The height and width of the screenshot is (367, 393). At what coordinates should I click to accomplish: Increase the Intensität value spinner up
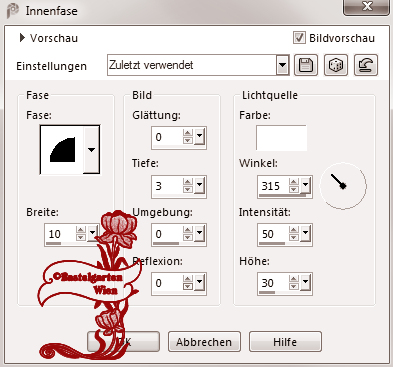pyautogui.click(x=294, y=230)
